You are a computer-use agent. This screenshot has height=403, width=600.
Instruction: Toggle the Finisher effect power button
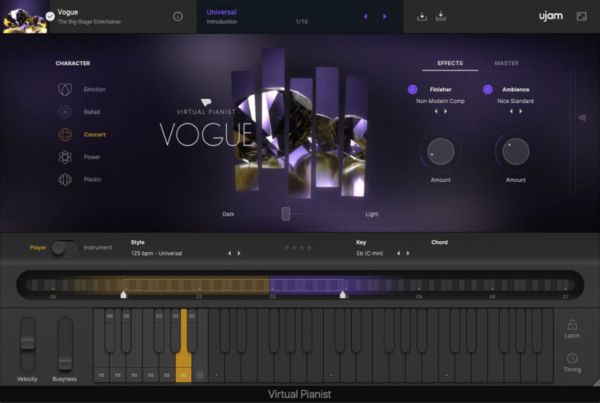tap(412, 89)
